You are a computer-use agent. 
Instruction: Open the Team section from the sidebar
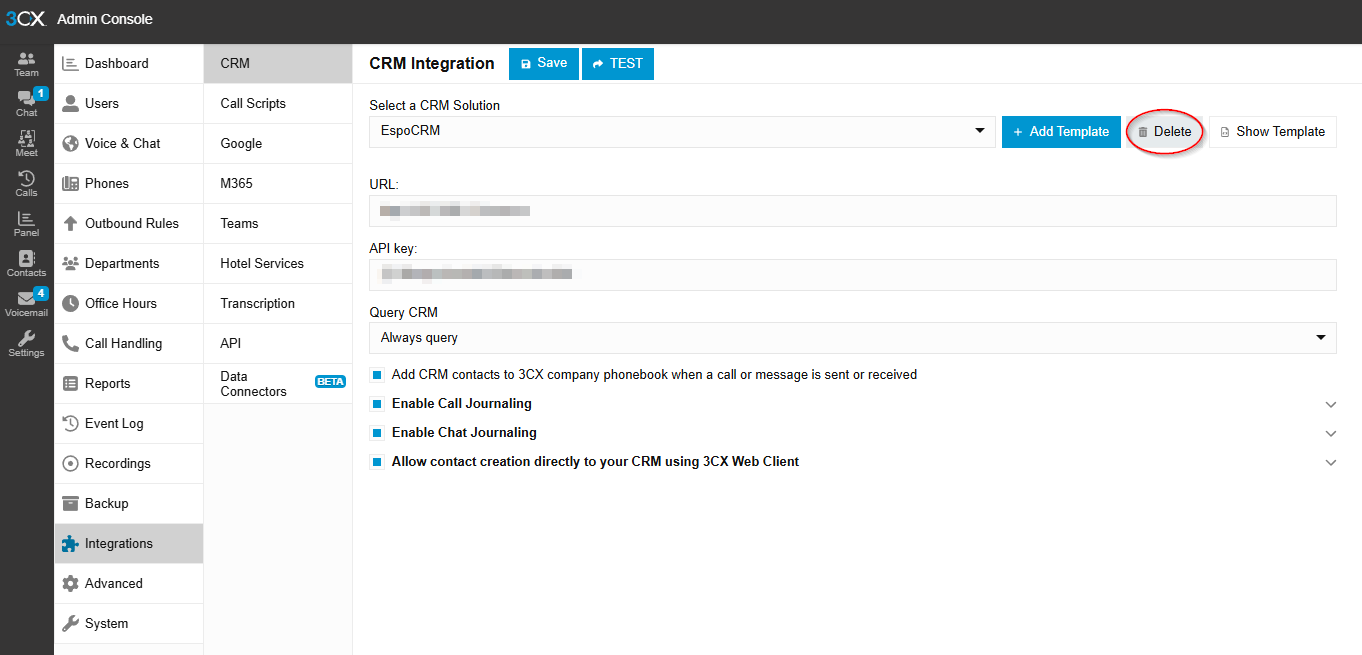[x=26, y=62]
